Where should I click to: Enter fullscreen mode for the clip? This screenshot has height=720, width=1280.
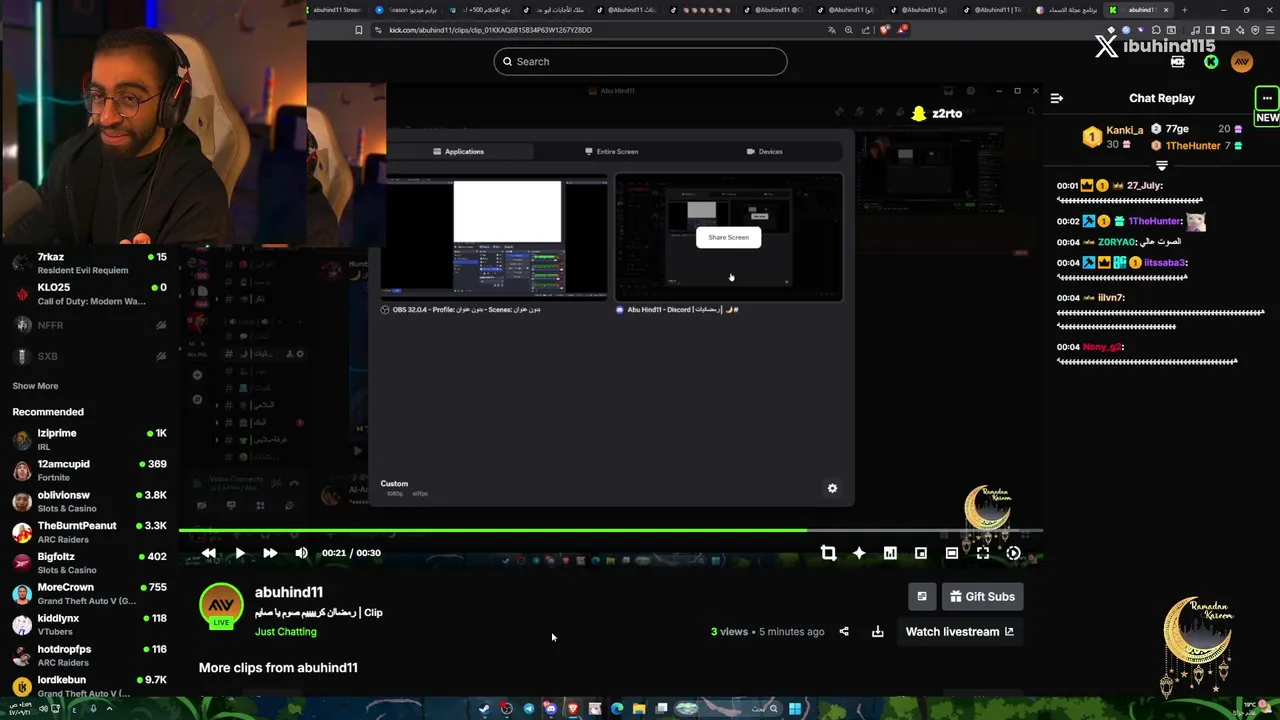pyautogui.click(x=983, y=553)
